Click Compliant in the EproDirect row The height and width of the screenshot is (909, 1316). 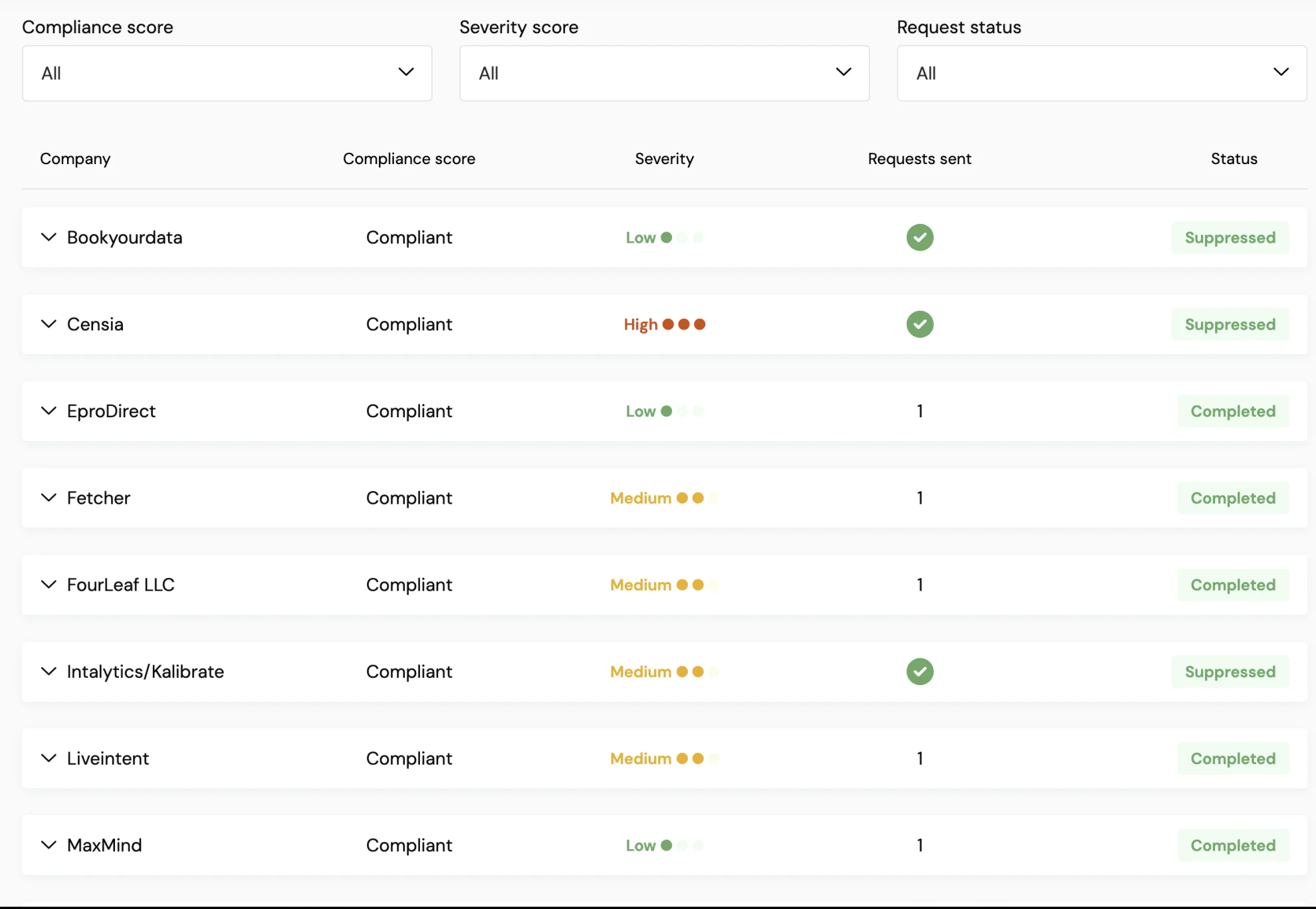pos(409,411)
